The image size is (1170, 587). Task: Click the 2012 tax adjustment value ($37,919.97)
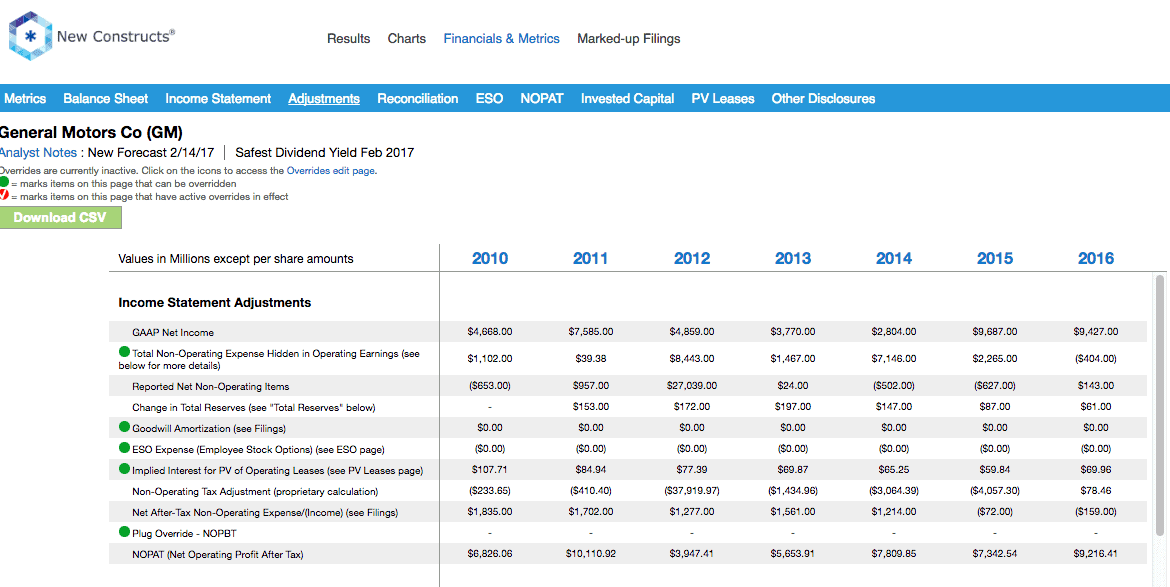692,491
